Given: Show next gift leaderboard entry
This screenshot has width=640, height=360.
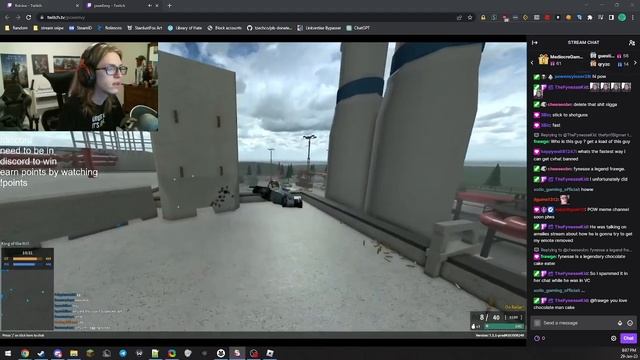Looking at the screenshot, I should (635, 63).
